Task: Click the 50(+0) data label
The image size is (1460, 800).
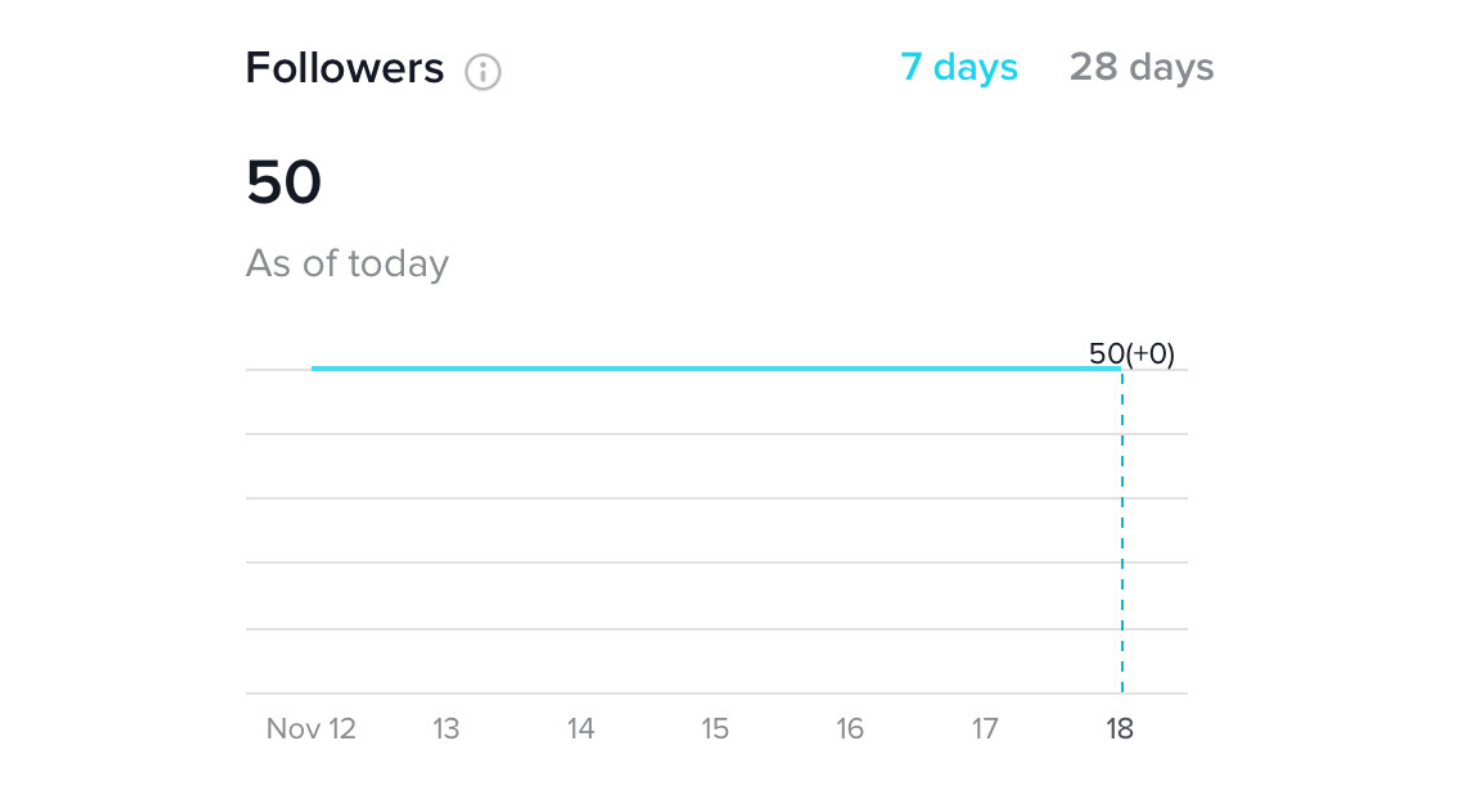Action: (1132, 354)
